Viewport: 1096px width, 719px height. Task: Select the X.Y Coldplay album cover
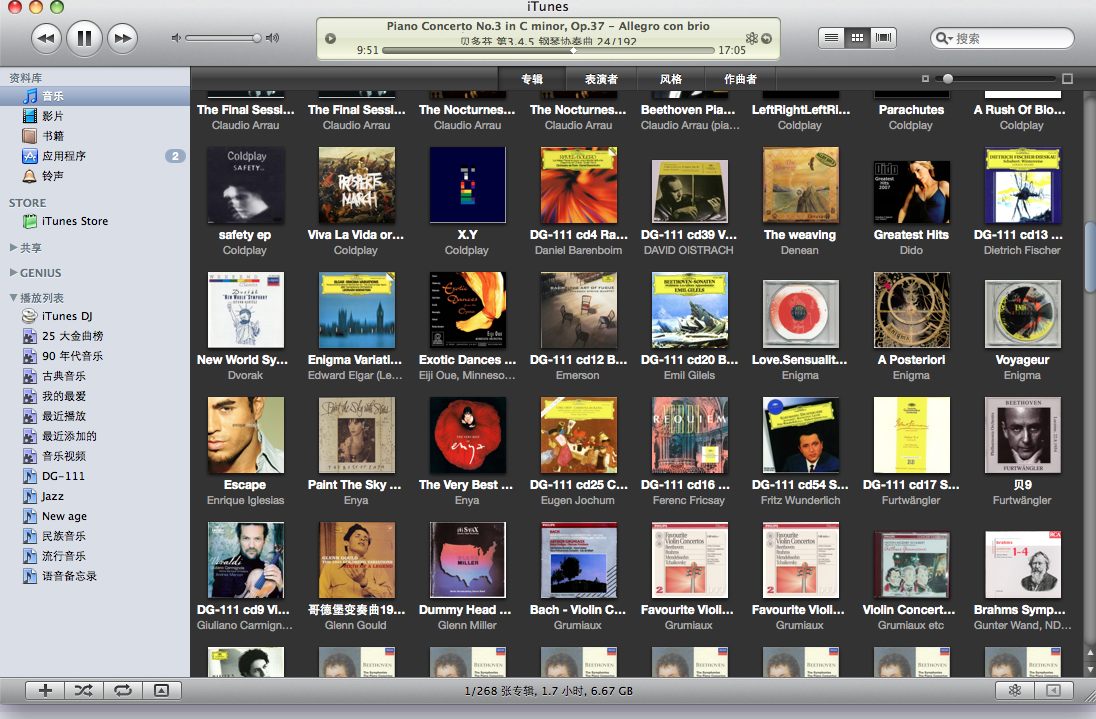coord(467,185)
